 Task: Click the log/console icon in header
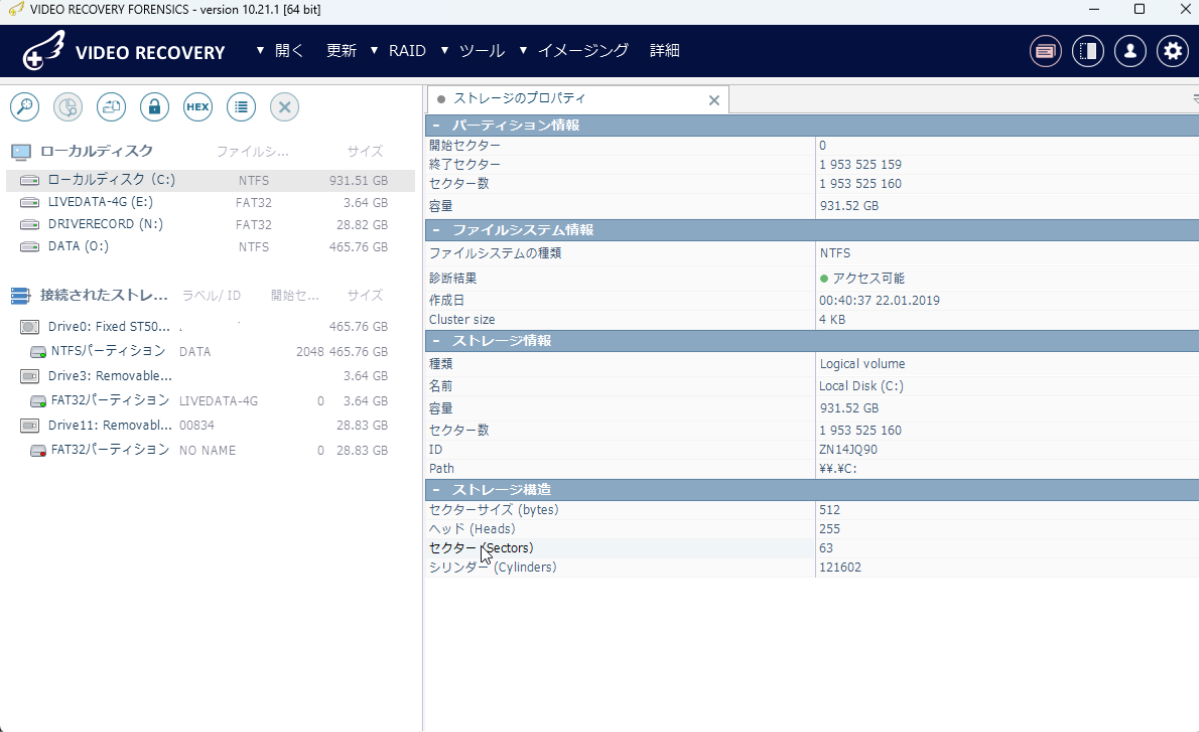click(1045, 51)
